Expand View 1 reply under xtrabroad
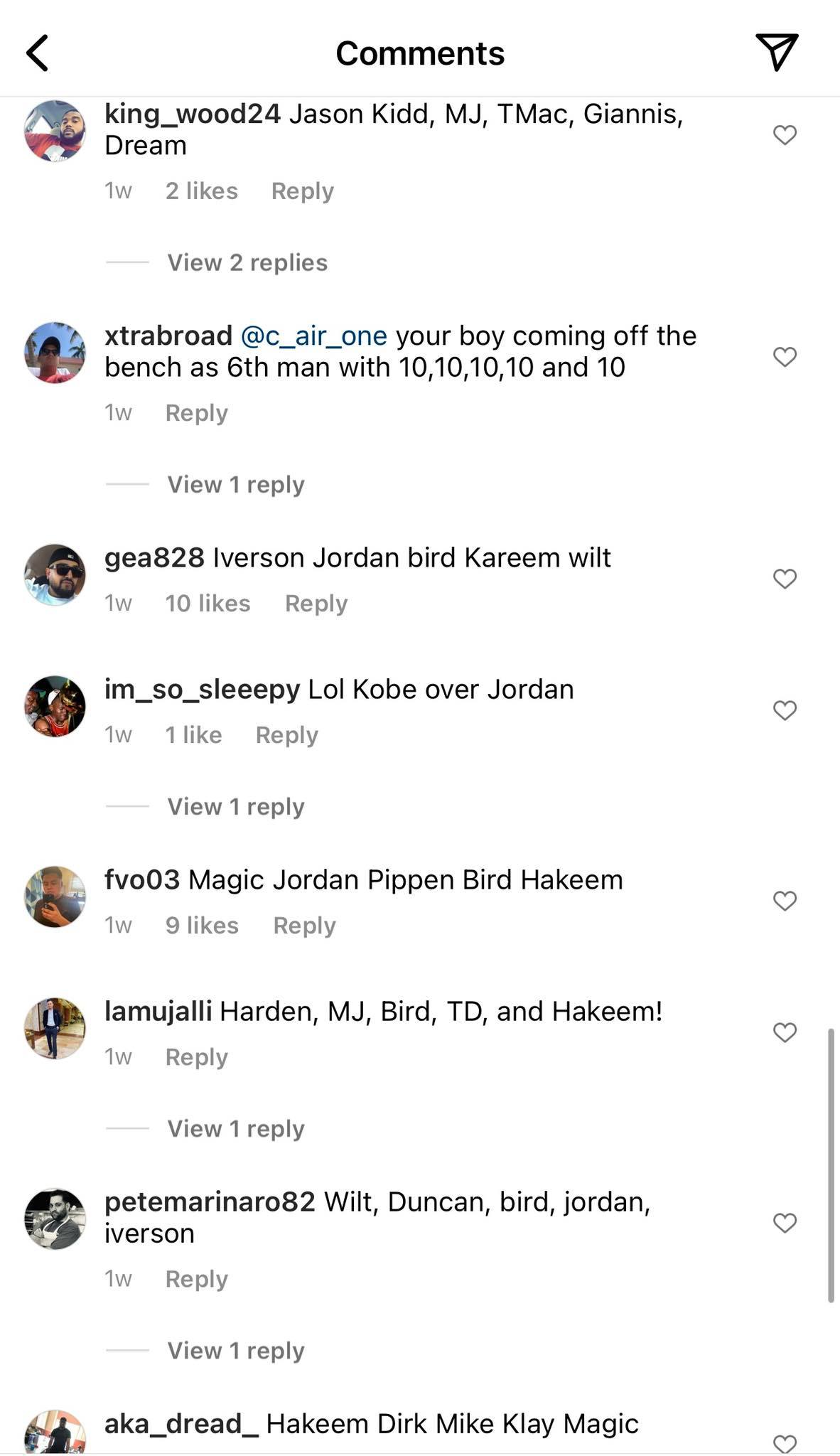840x1456 pixels. pos(236,484)
